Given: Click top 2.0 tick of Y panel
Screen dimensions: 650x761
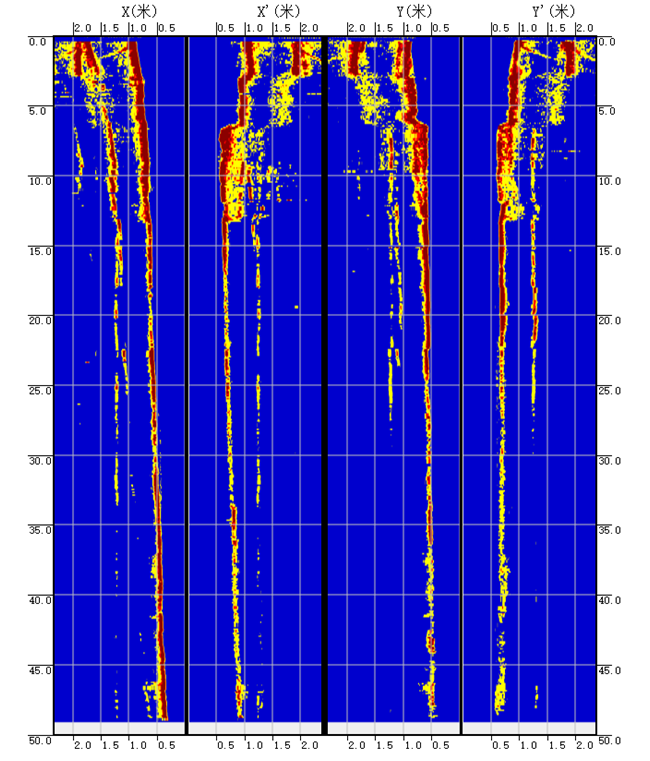Looking at the screenshot, I should (357, 28).
